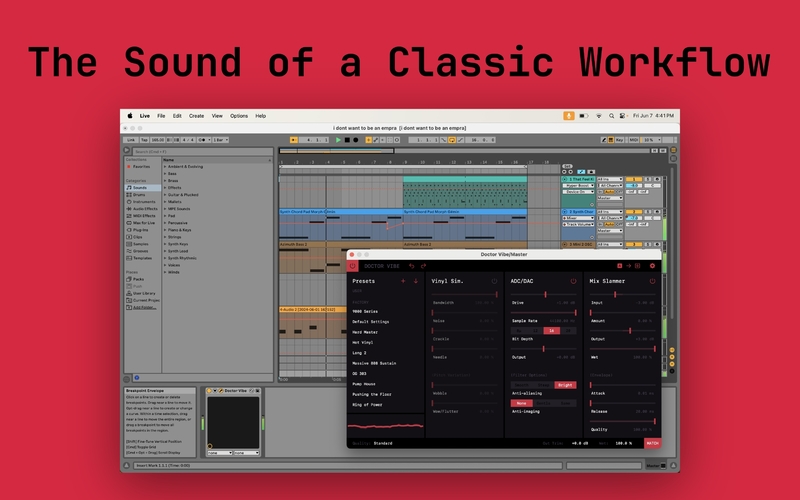Click the browser search field
The width and height of the screenshot is (800, 500).
203,152
